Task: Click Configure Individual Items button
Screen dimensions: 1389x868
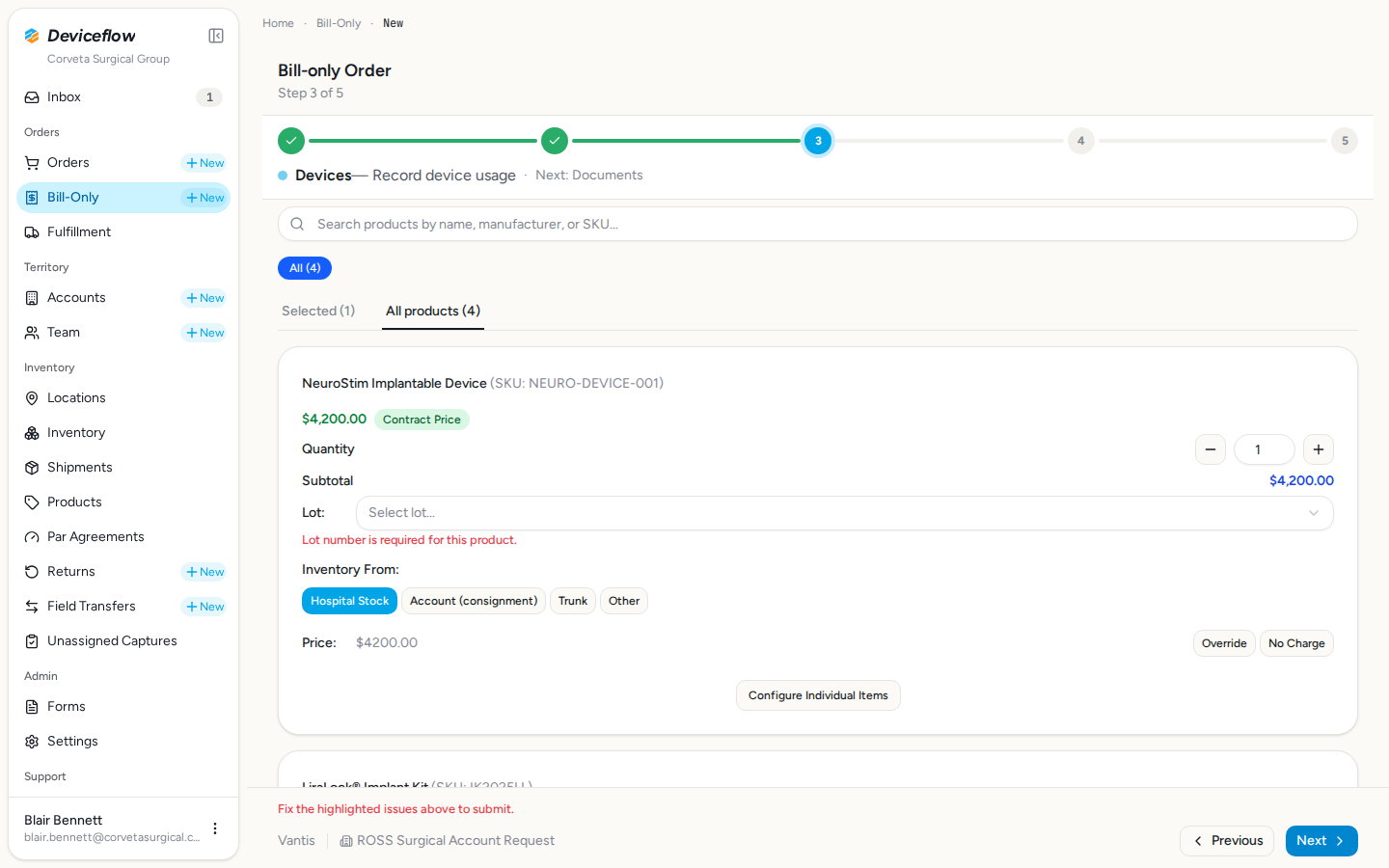Action: [818, 695]
